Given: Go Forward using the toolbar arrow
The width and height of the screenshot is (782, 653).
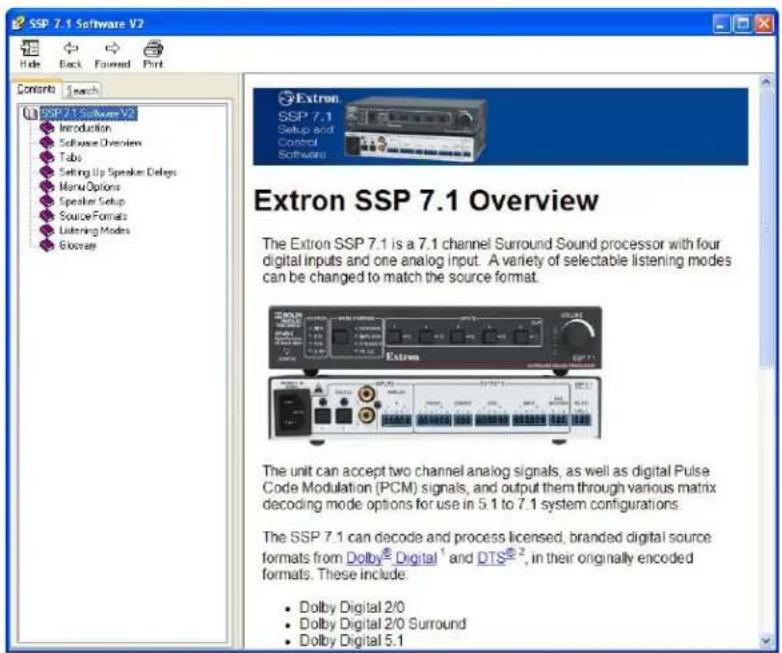Looking at the screenshot, I should [112, 54].
